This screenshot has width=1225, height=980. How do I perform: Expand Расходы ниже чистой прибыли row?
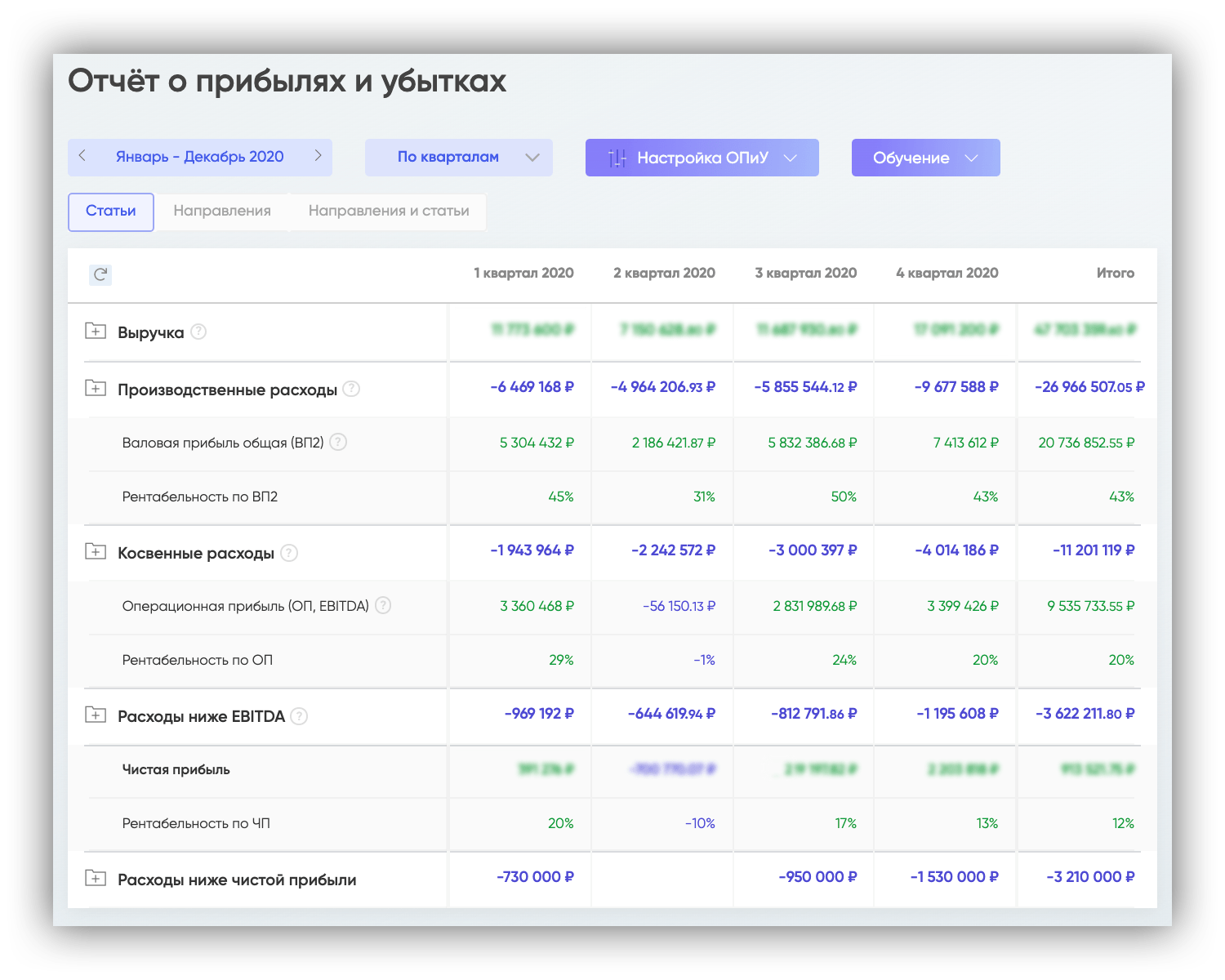click(x=96, y=878)
